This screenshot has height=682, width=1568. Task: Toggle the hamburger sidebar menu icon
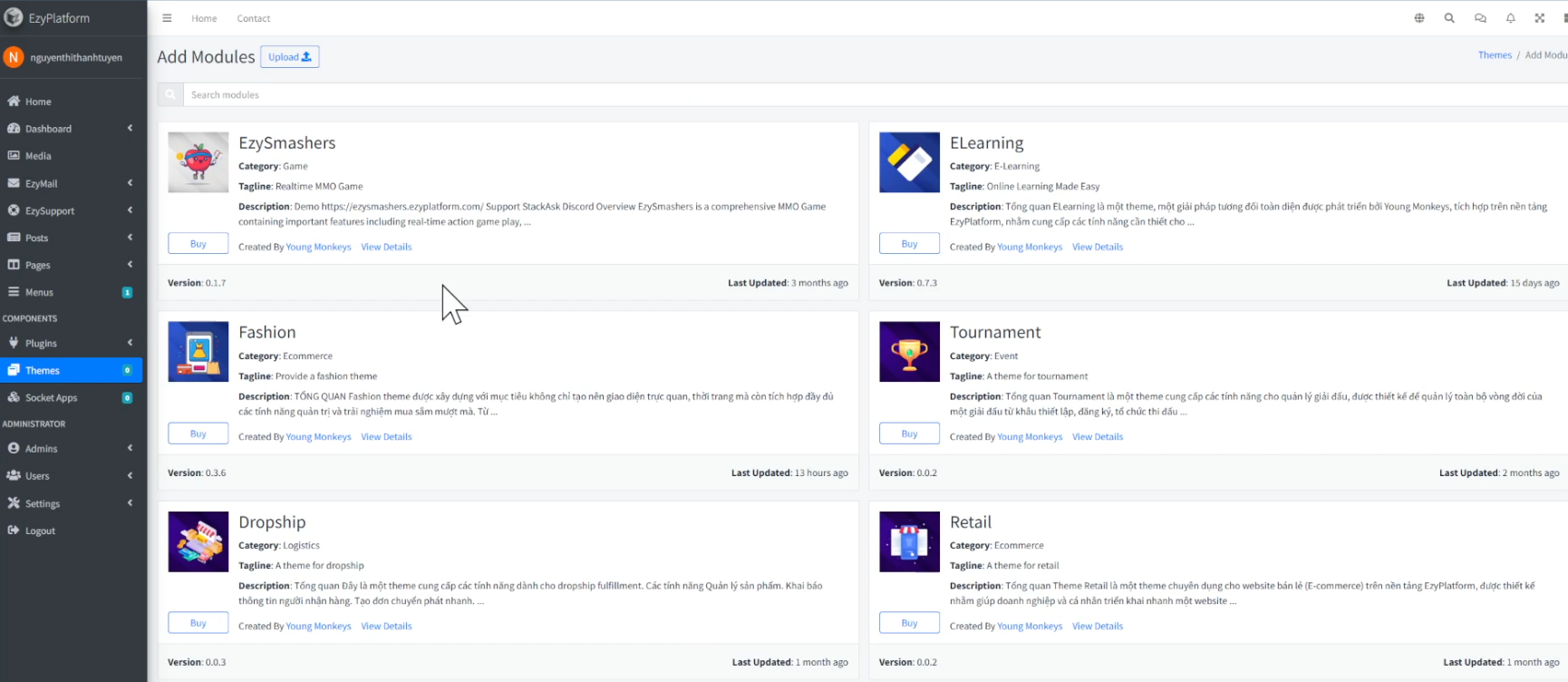[x=167, y=18]
